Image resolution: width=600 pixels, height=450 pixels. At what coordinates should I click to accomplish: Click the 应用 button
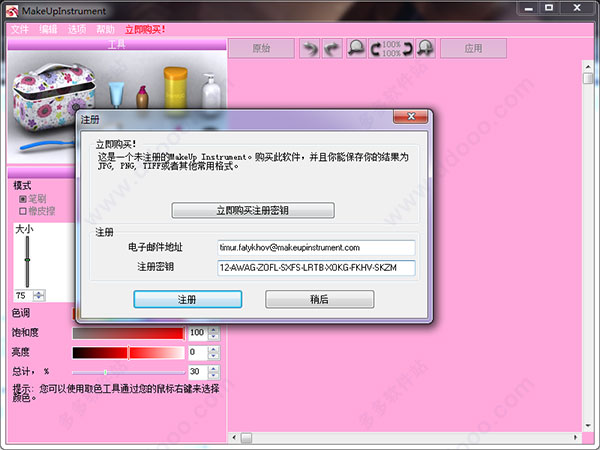pyautogui.click(x=473, y=49)
